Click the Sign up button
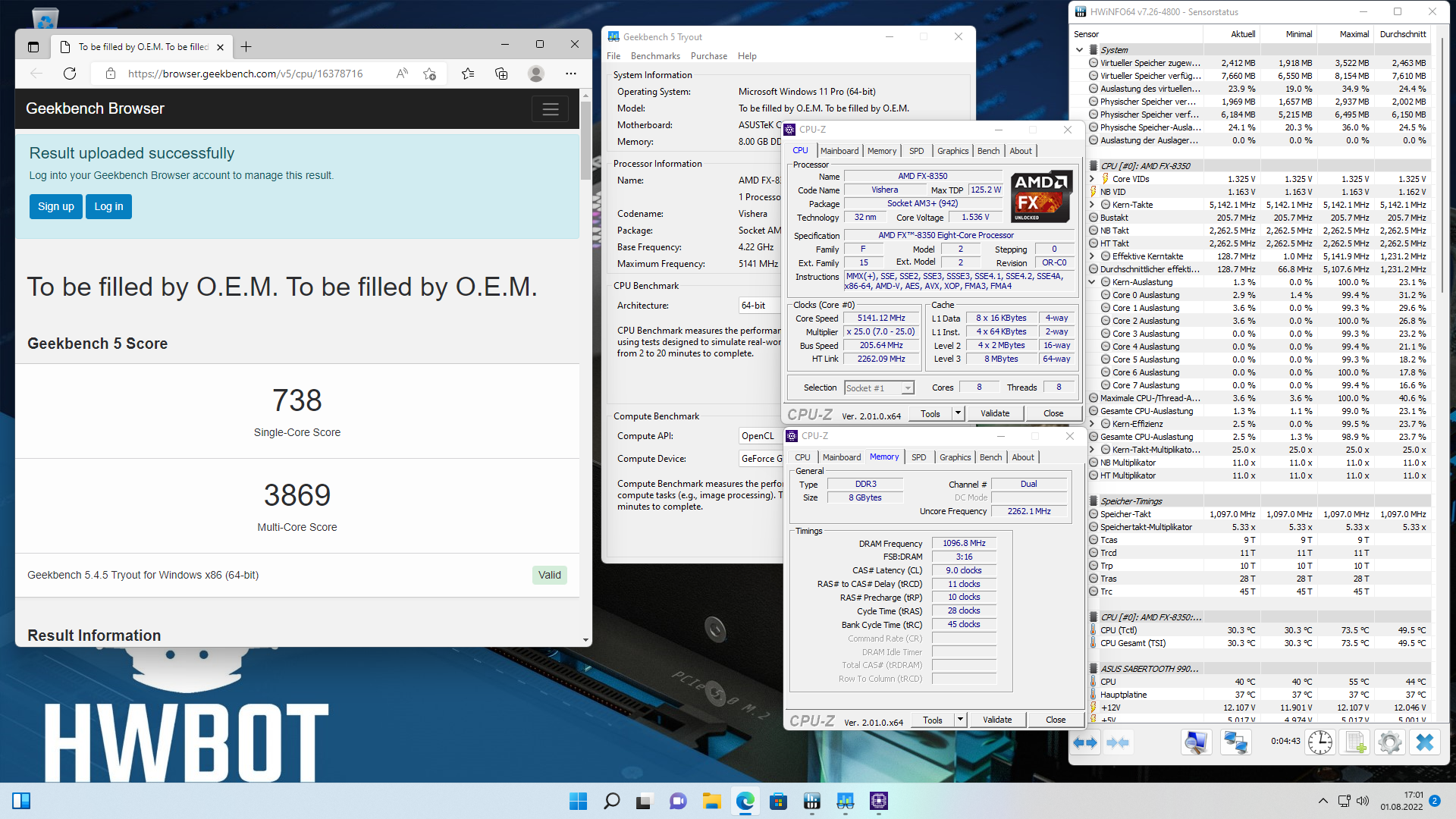Image resolution: width=1456 pixels, height=819 pixels. (x=56, y=206)
